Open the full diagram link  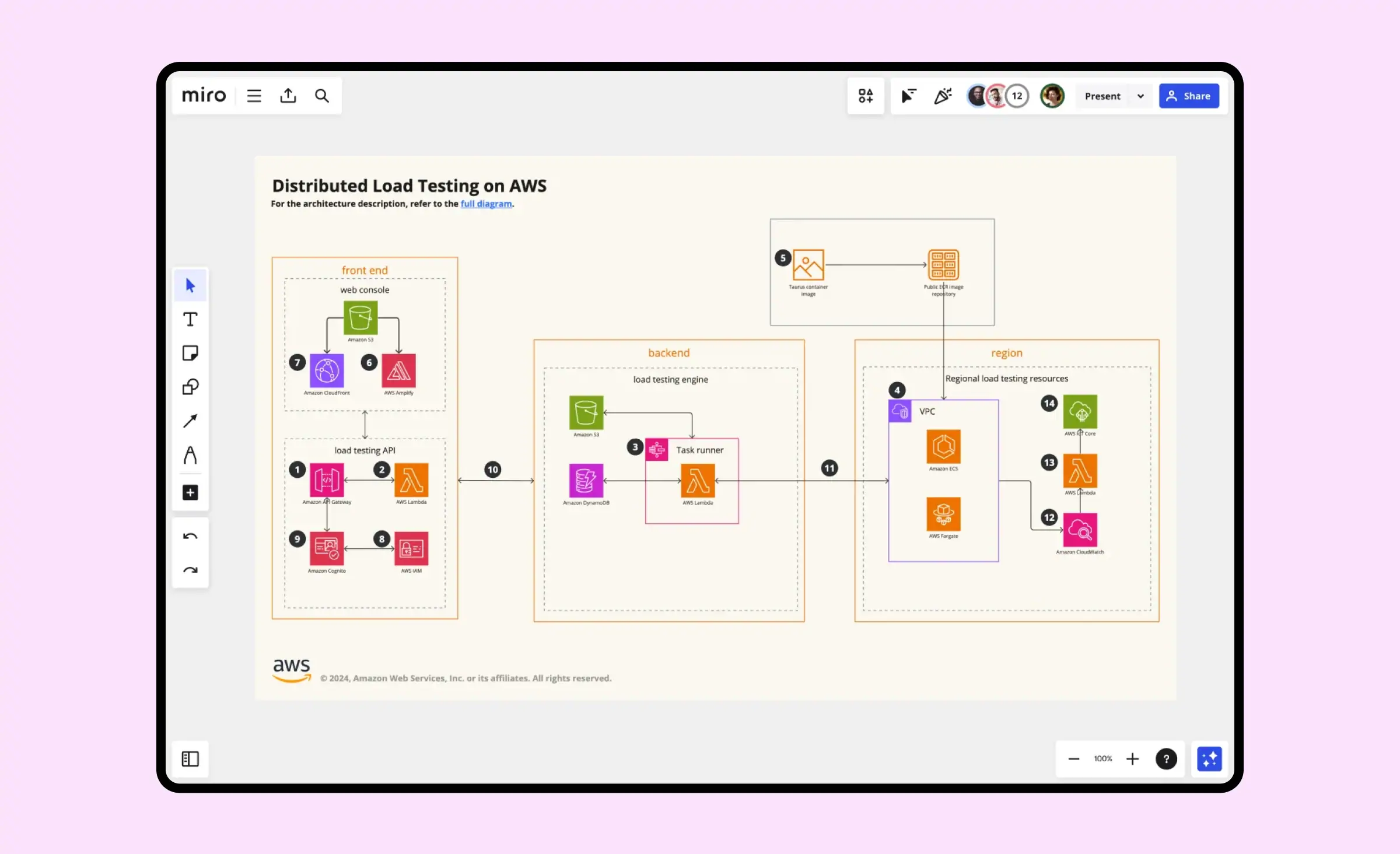pos(486,204)
